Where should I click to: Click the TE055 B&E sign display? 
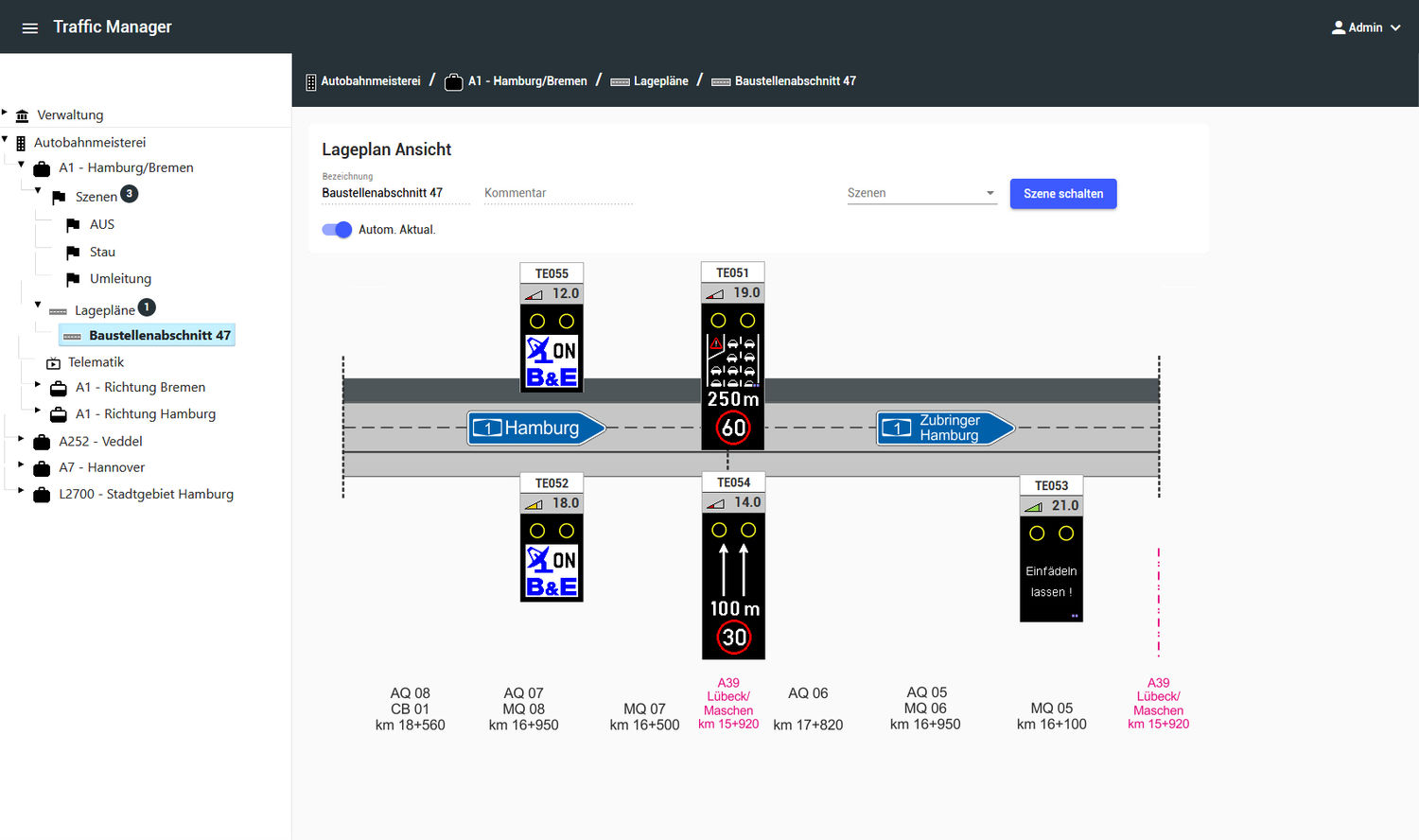coord(552,348)
